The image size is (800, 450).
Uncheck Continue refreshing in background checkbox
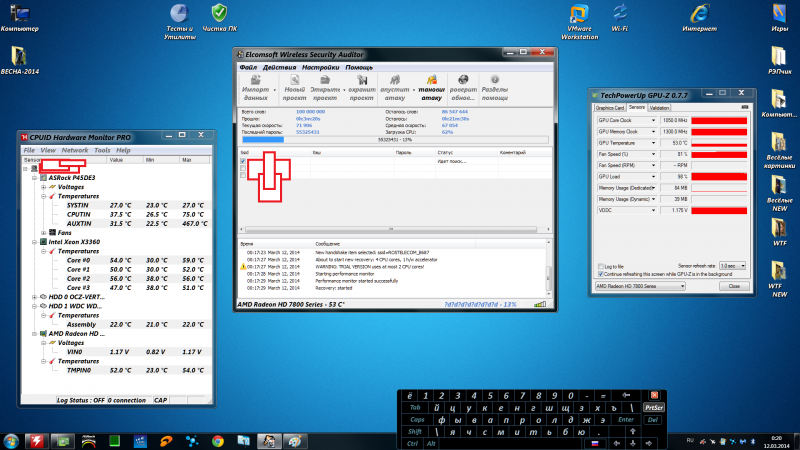(601, 274)
